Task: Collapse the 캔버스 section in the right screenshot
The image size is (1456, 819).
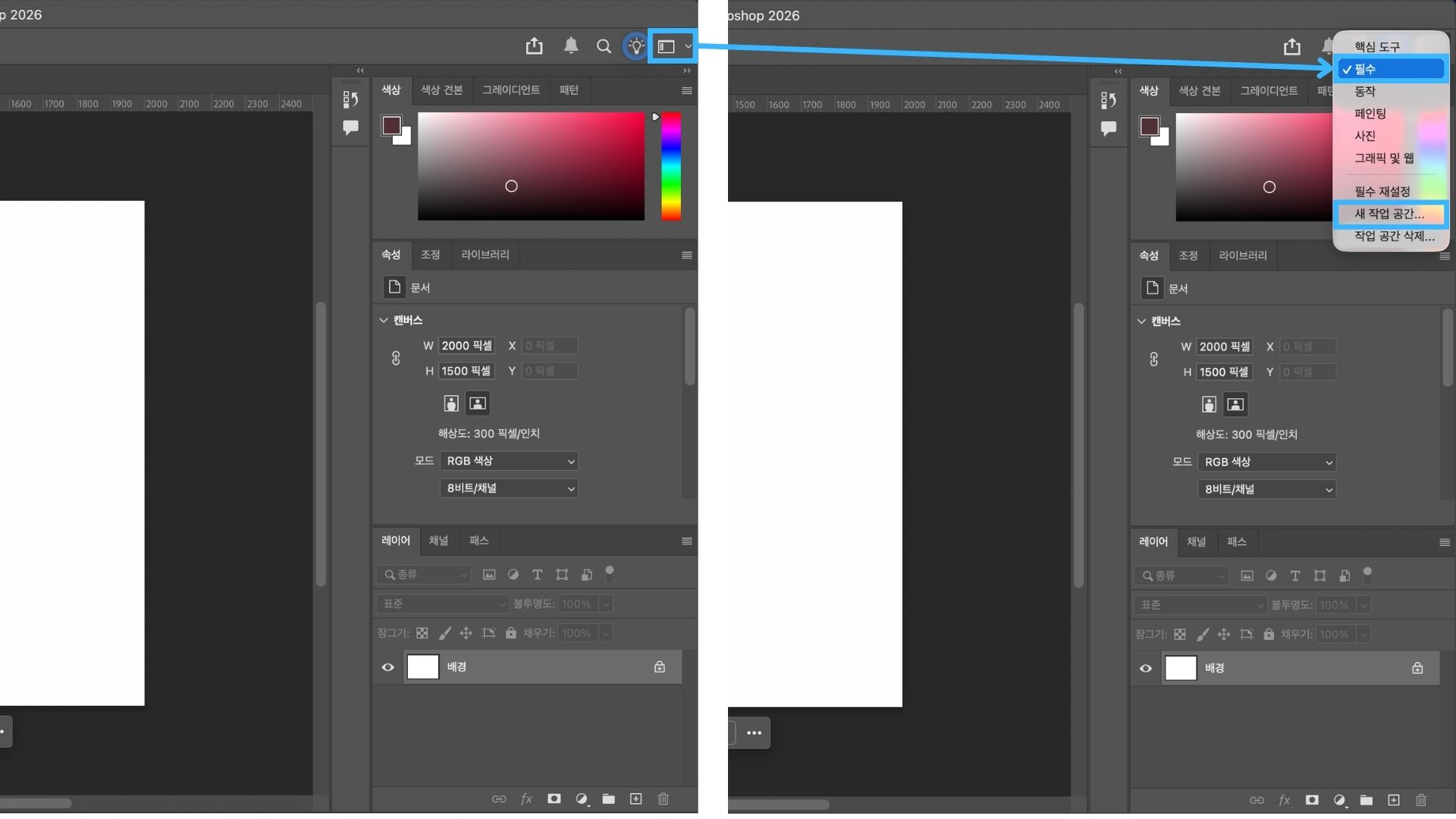Action: pos(1141,322)
